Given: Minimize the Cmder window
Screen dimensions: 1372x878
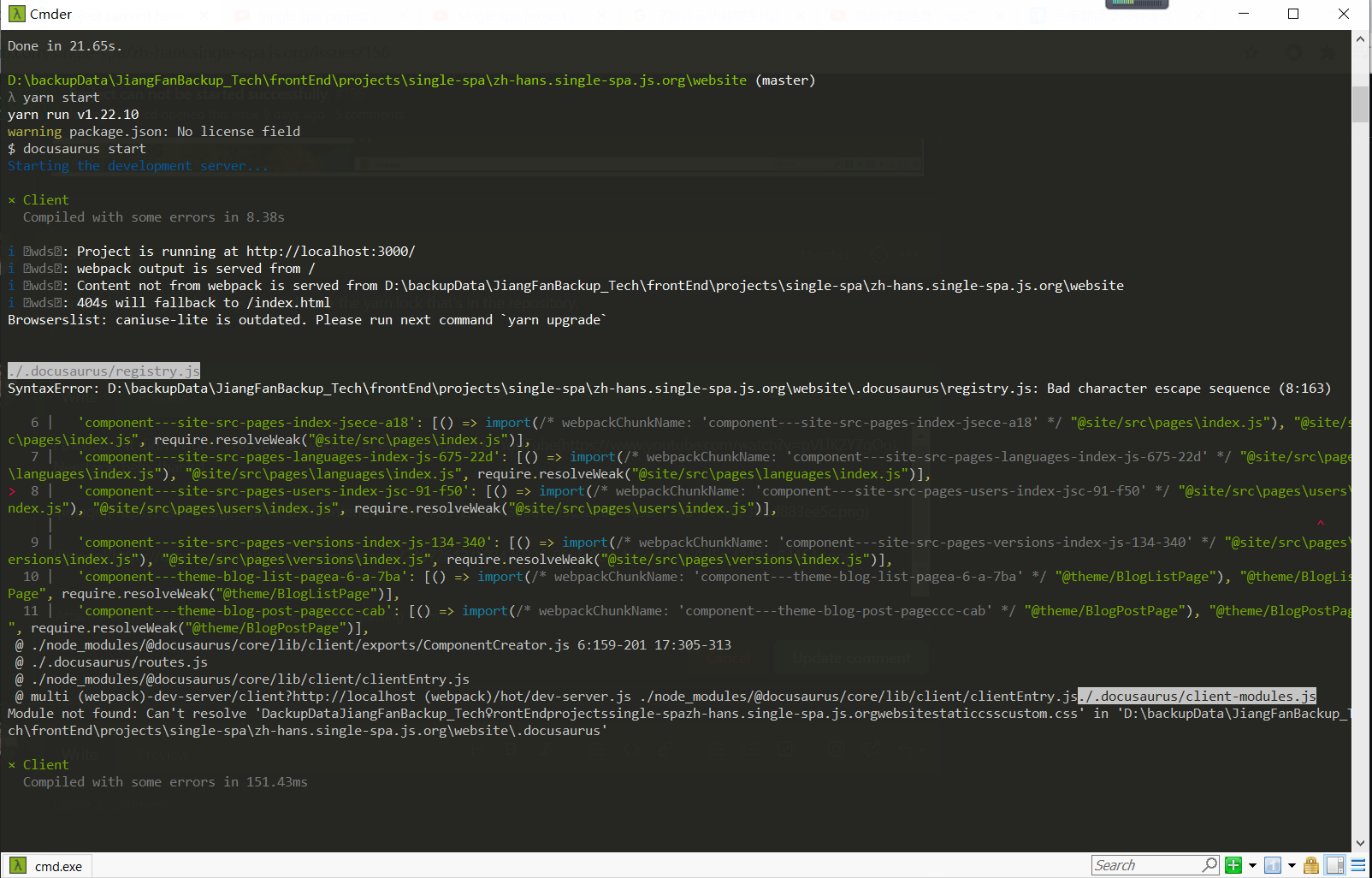Looking at the screenshot, I should pos(1244,14).
